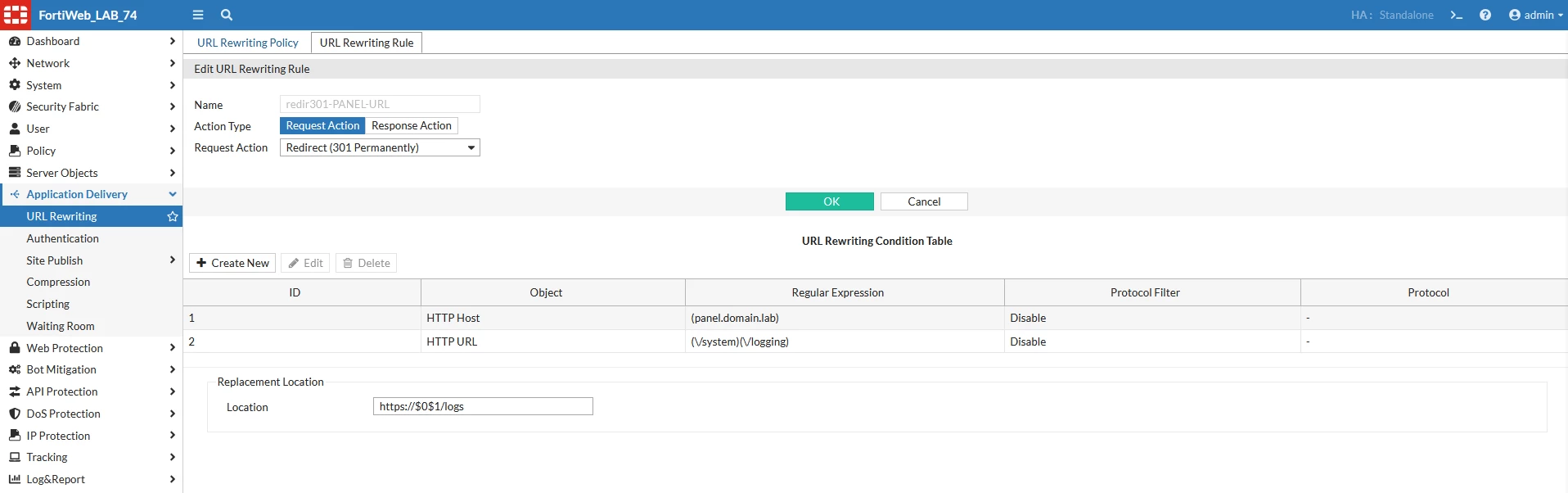1568x493 pixels.
Task: Expand the Web Protection chevron
Action: pos(172,348)
